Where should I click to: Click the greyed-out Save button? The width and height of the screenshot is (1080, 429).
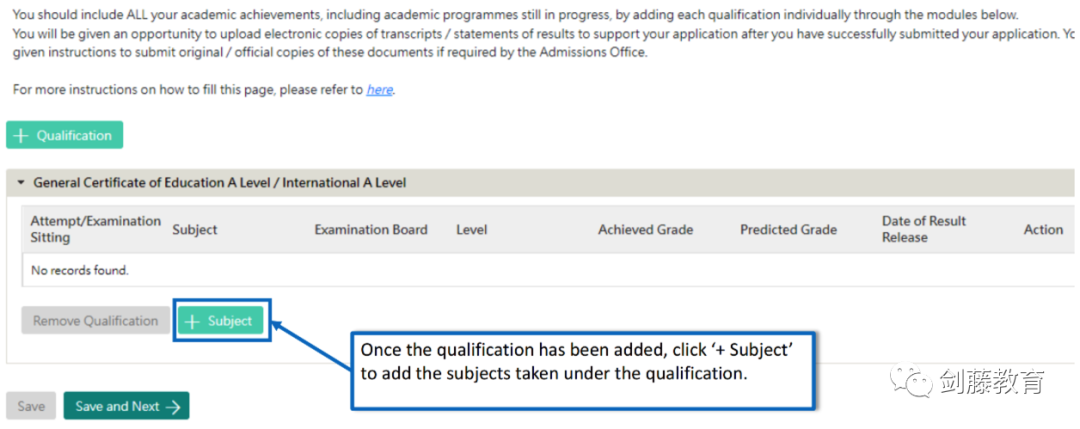click(x=31, y=406)
